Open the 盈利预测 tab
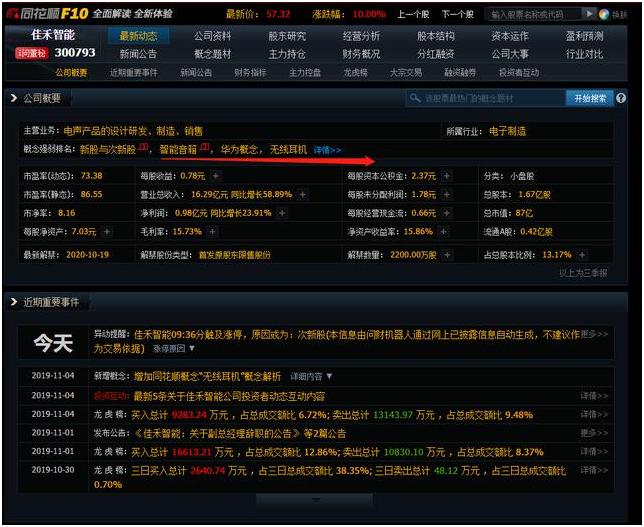This screenshot has width=644, height=527. (584, 36)
